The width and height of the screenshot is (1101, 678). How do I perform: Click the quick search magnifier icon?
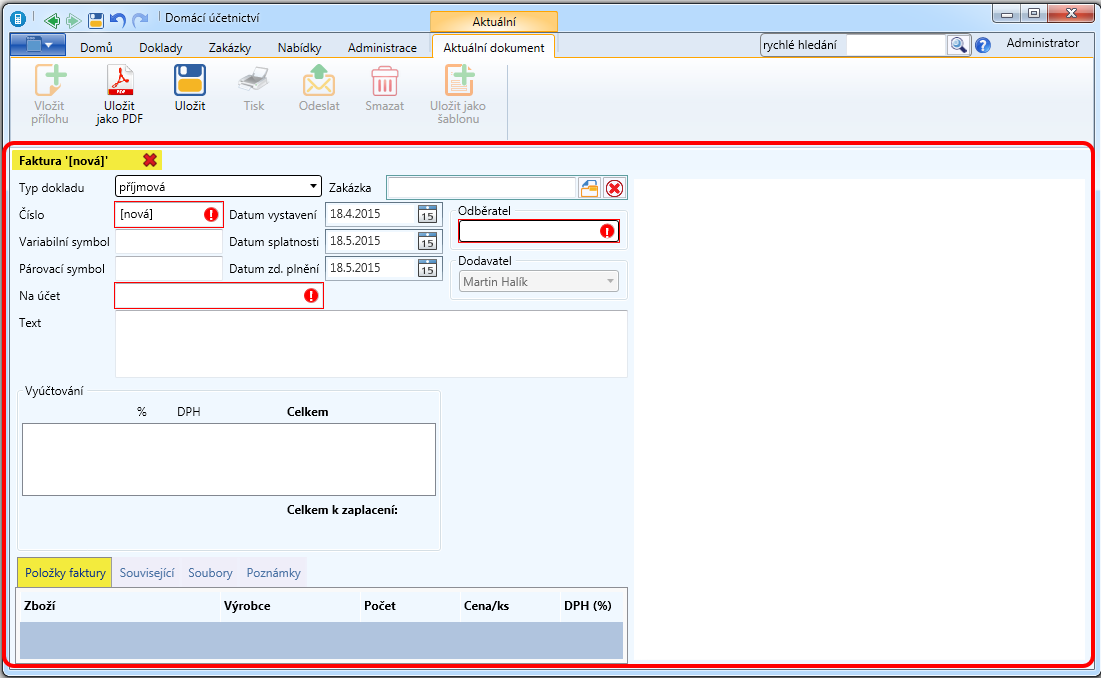click(x=958, y=45)
